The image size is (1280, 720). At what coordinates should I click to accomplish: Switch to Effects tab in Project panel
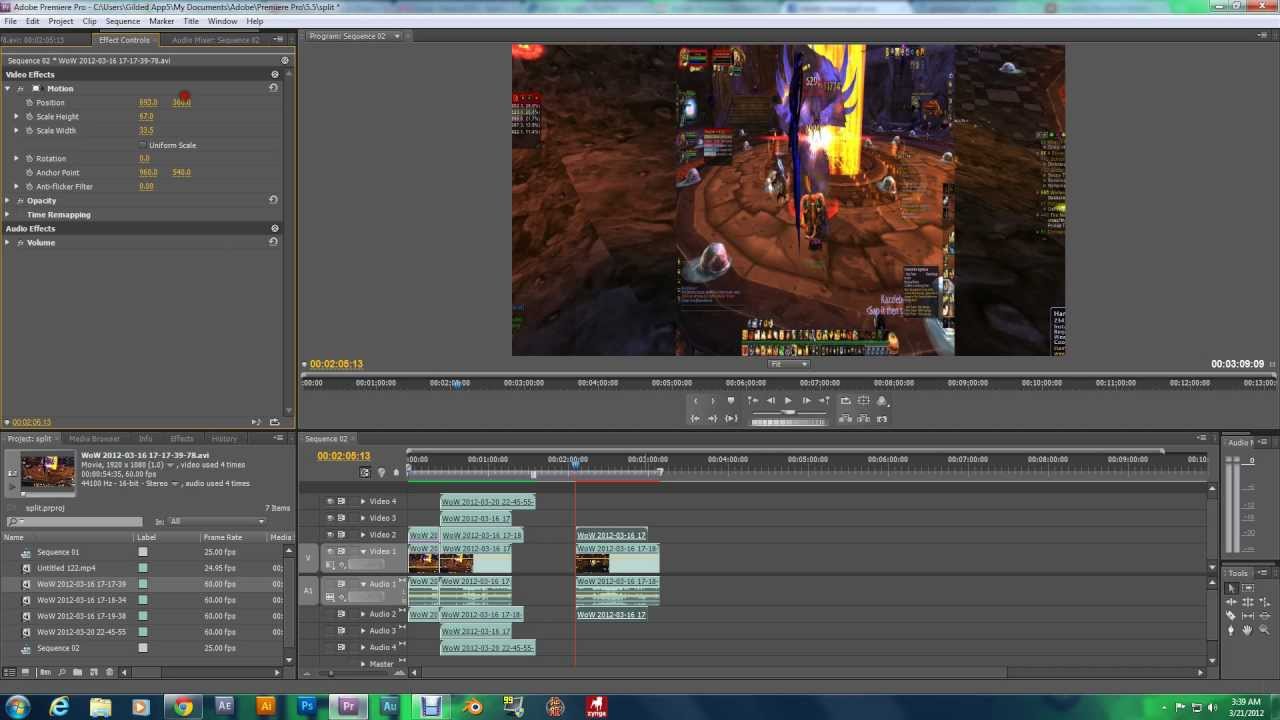coord(181,438)
